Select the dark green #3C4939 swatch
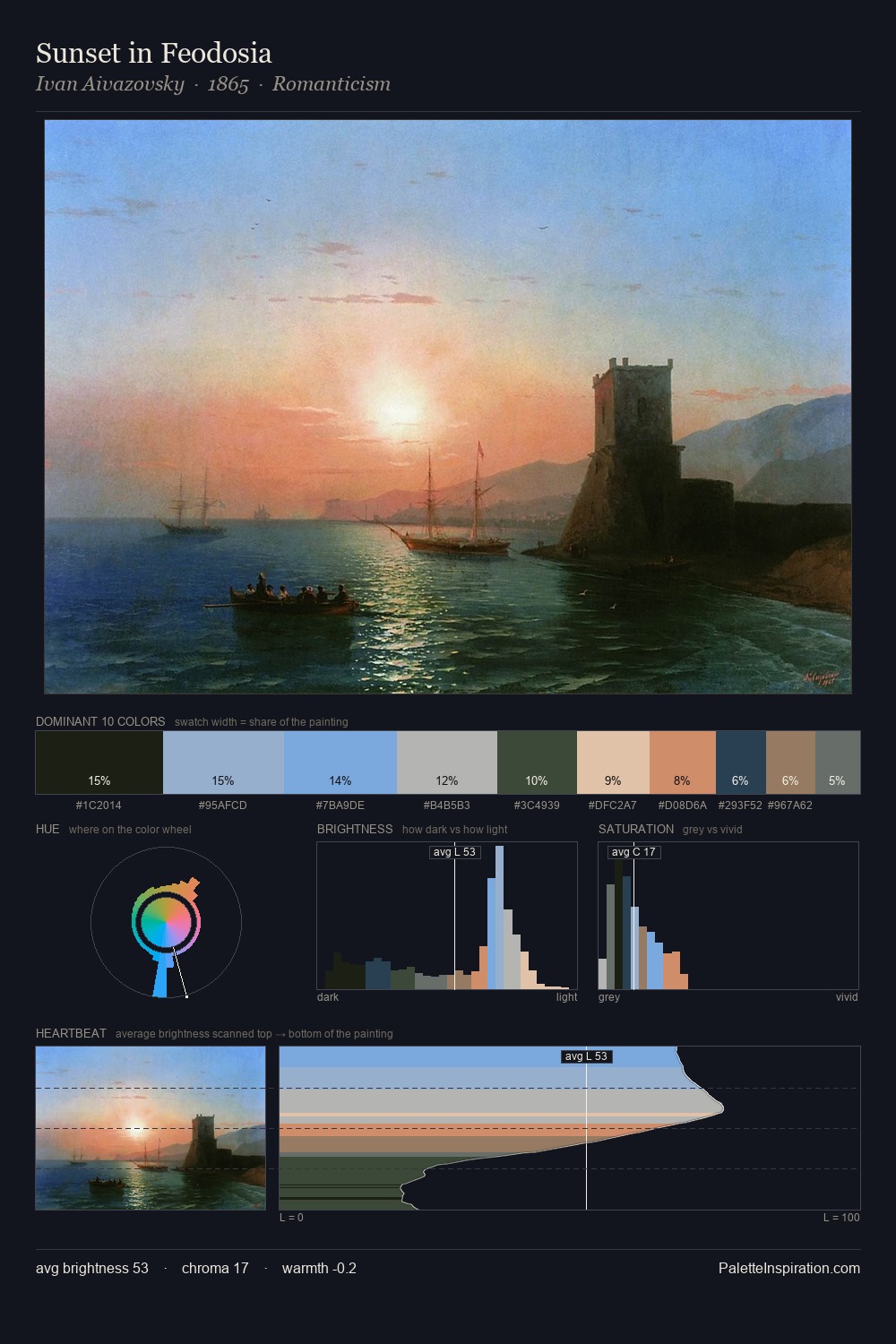This screenshot has height=1344, width=896. click(x=537, y=762)
